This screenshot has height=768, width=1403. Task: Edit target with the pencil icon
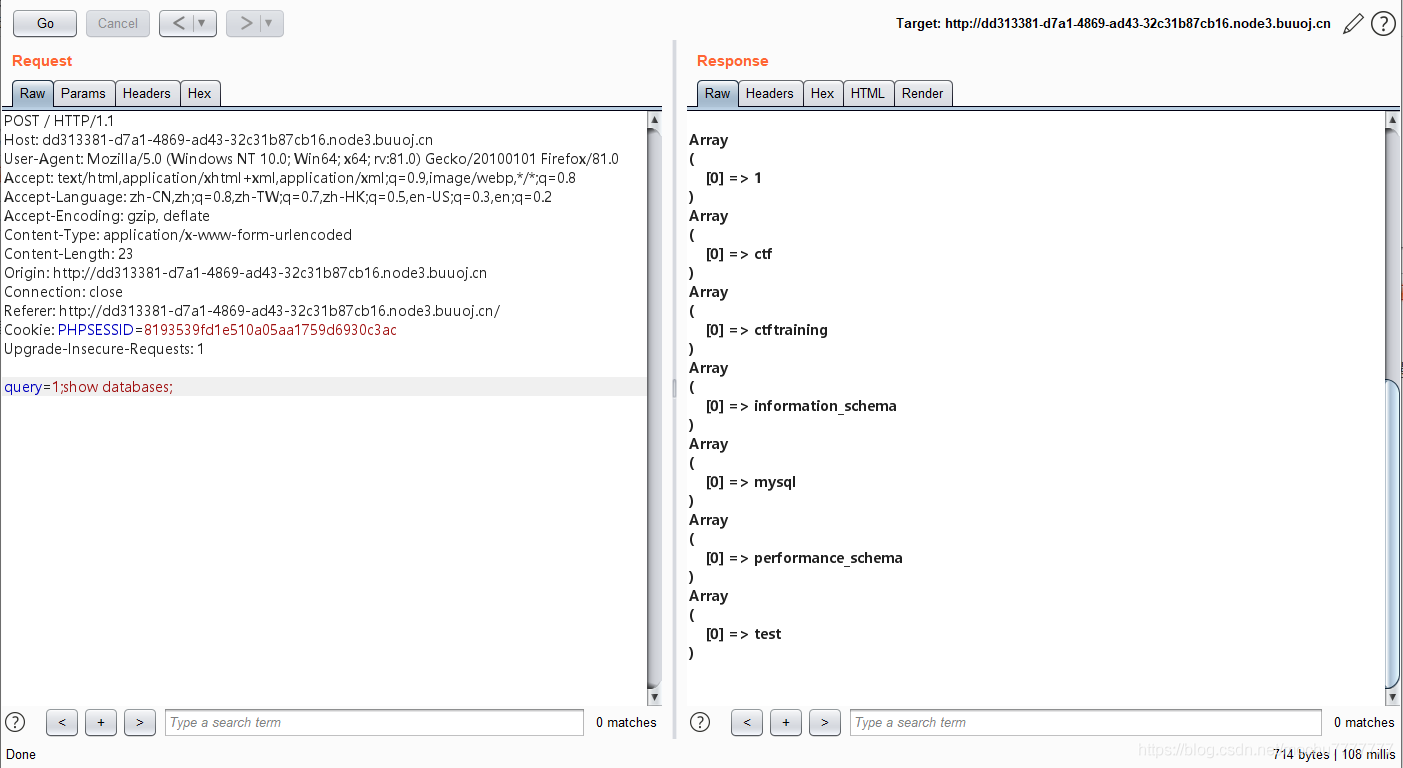pos(1352,23)
